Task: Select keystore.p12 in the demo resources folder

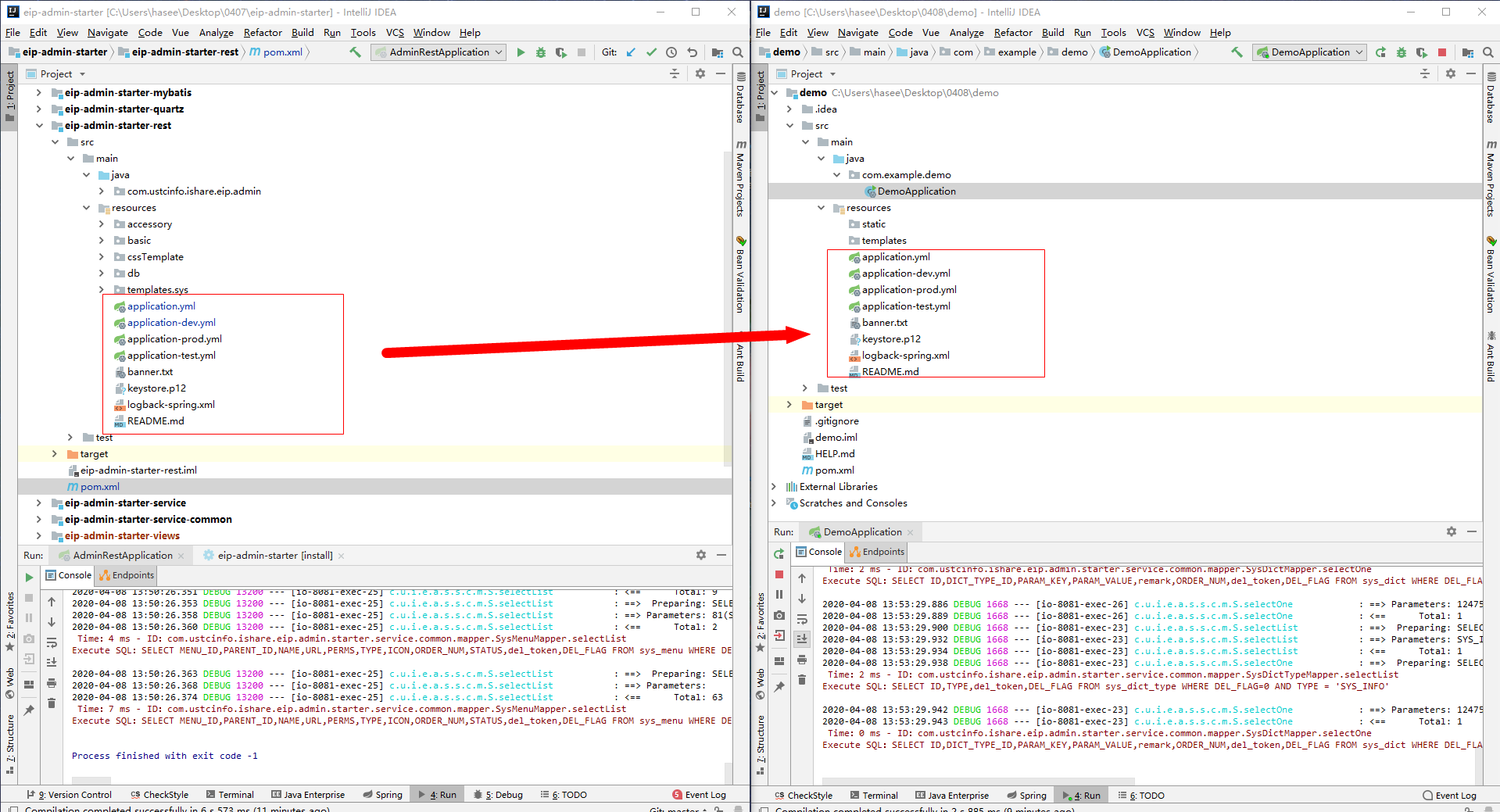Action: coord(891,339)
